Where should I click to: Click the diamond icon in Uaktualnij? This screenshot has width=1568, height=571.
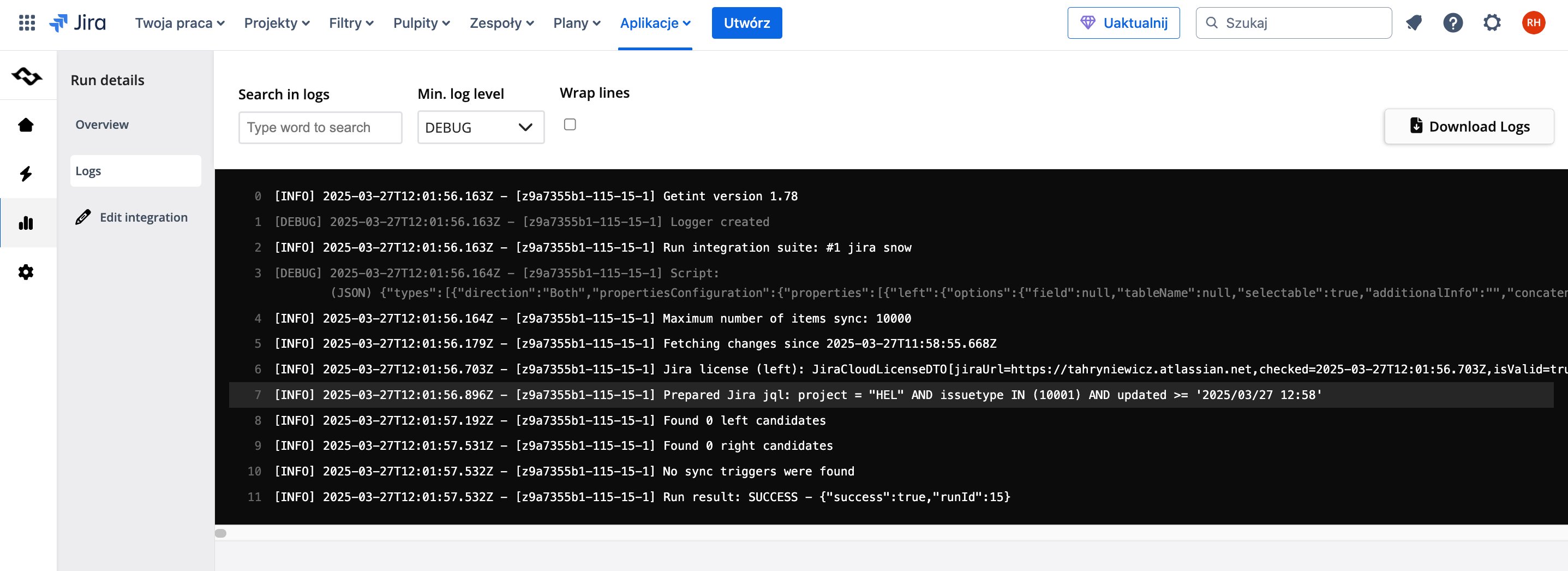coord(1087,23)
